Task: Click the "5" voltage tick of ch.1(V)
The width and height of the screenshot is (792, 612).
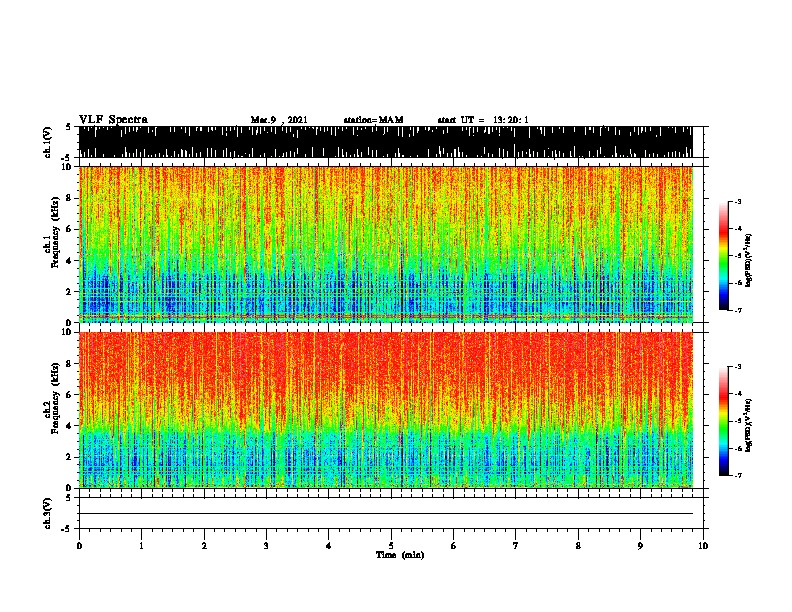Action: click(x=68, y=127)
